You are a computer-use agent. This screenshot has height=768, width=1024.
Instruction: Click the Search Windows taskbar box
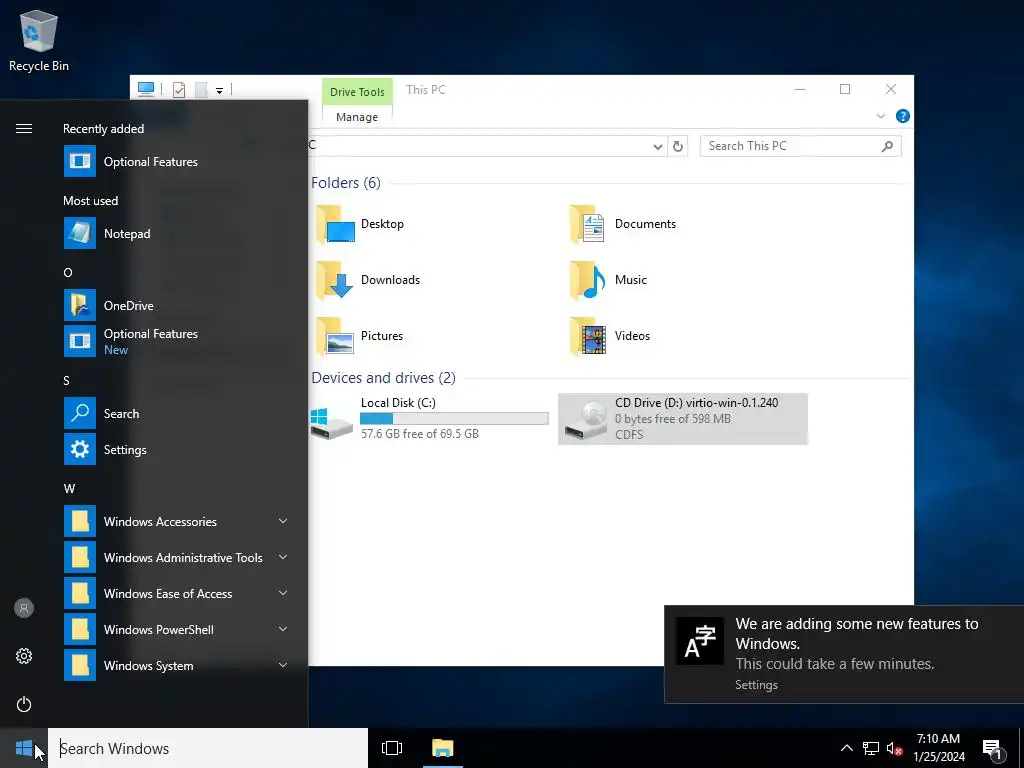pyautogui.click(x=208, y=748)
